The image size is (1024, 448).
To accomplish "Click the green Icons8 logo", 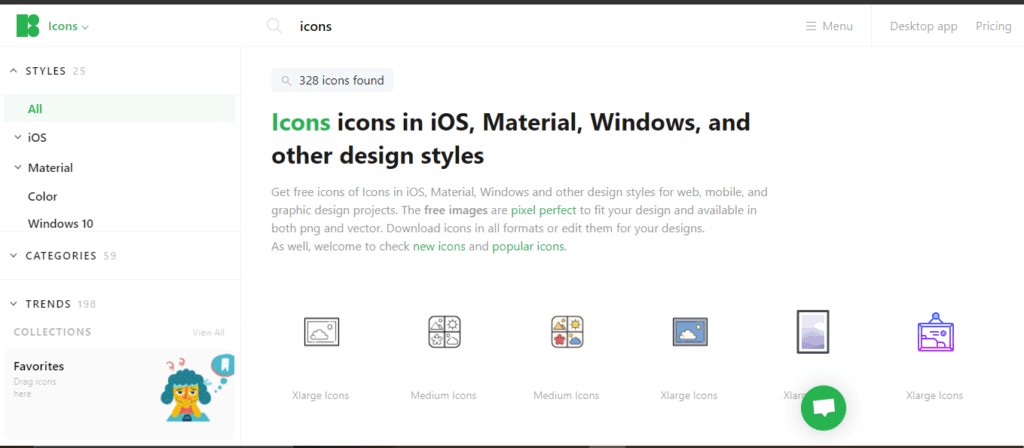I will (x=28, y=25).
